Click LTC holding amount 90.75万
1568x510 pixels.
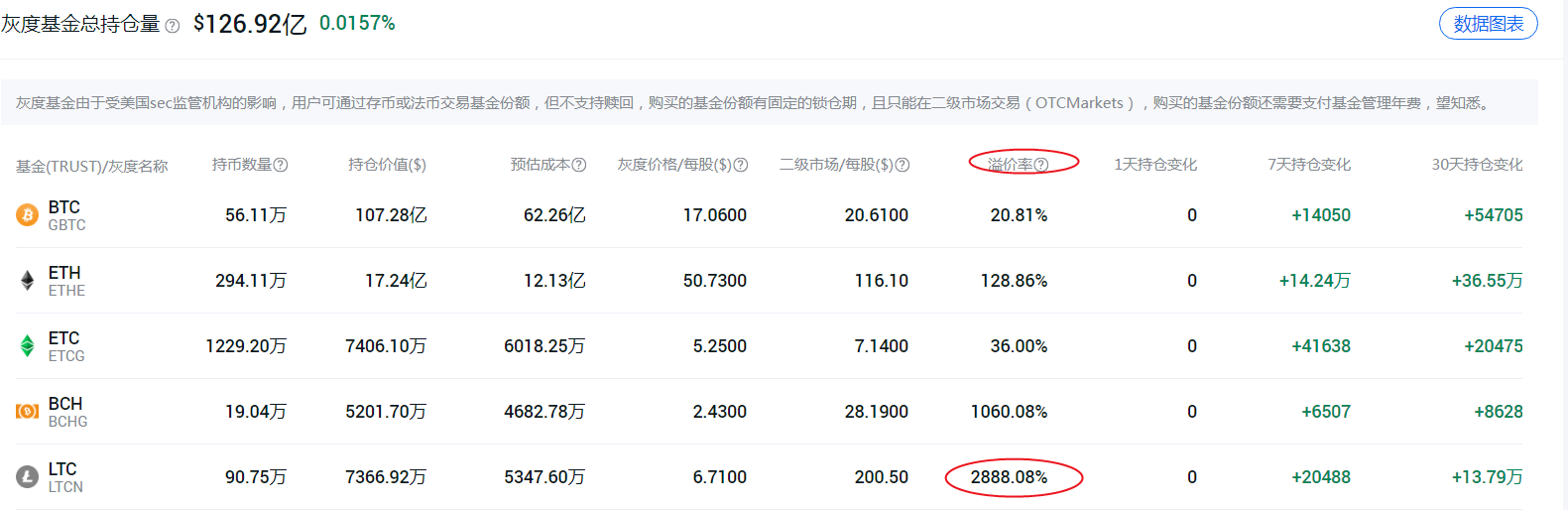(x=256, y=477)
